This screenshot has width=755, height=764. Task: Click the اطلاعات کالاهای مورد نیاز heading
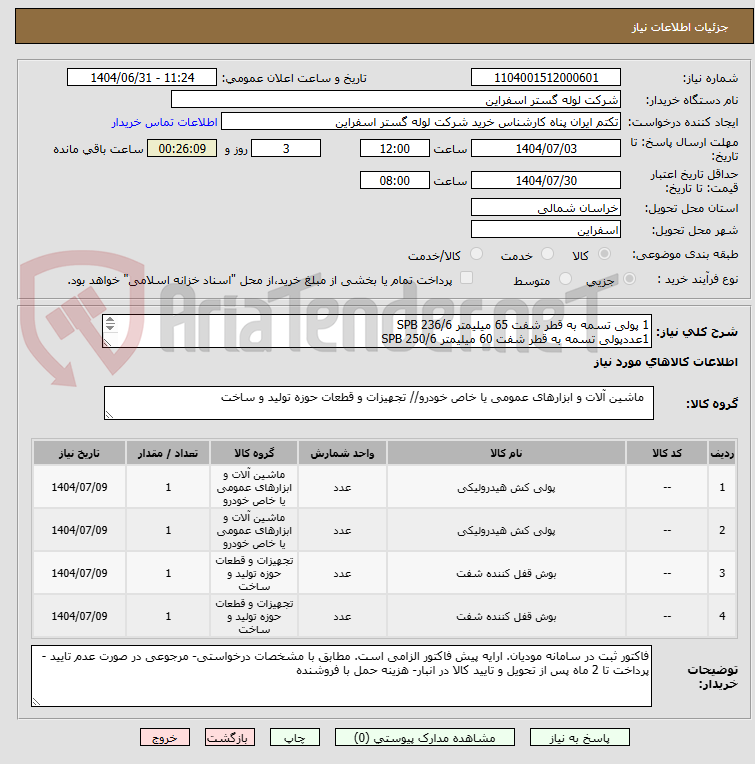(x=665, y=362)
